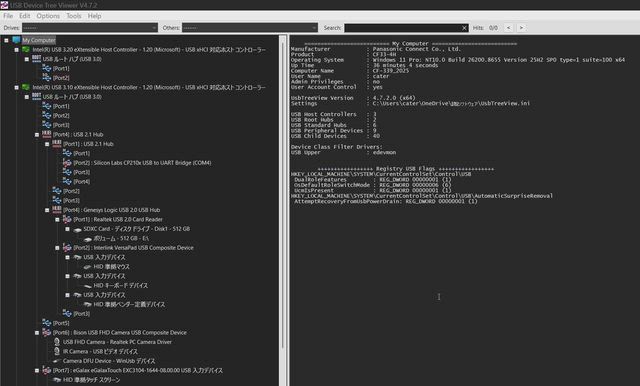Viewport: 640px width, 386px height.
Task: Click the [Port3] icon under Genesys hub
Action: pyautogui.click(x=67, y=313)
